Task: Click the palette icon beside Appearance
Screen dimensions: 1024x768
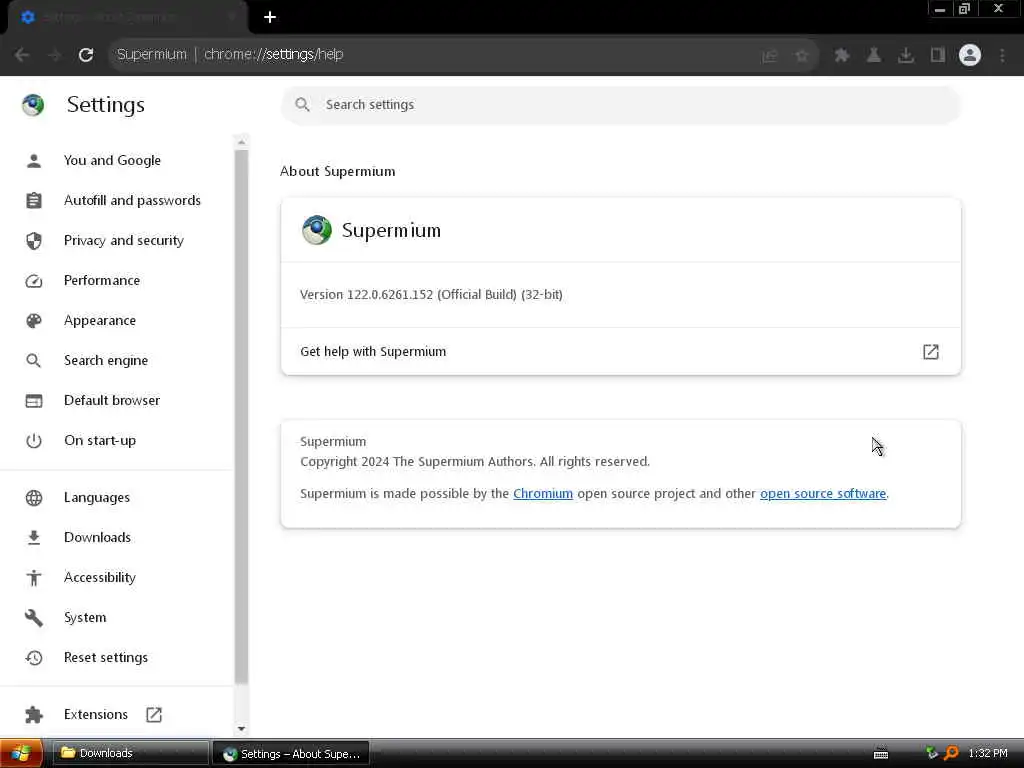Action: [x=34, y=321]
